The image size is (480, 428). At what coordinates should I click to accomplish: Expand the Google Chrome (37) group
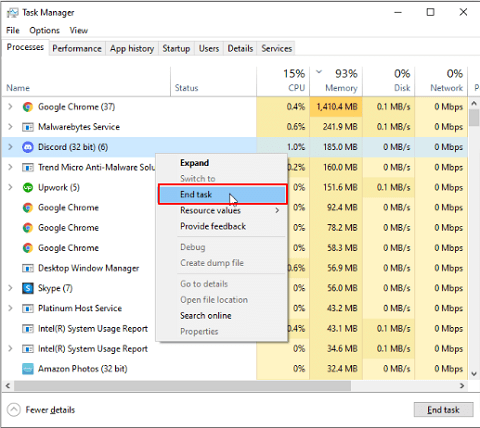click(x=10, y=107)
